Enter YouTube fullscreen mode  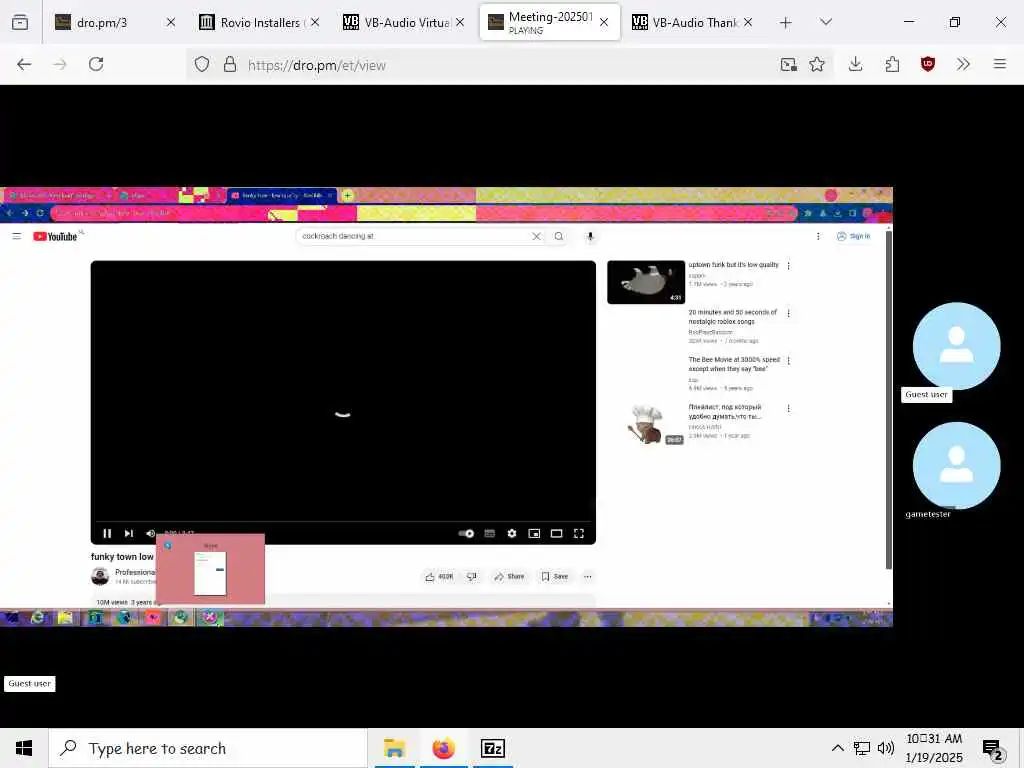(x=579, y=534)
